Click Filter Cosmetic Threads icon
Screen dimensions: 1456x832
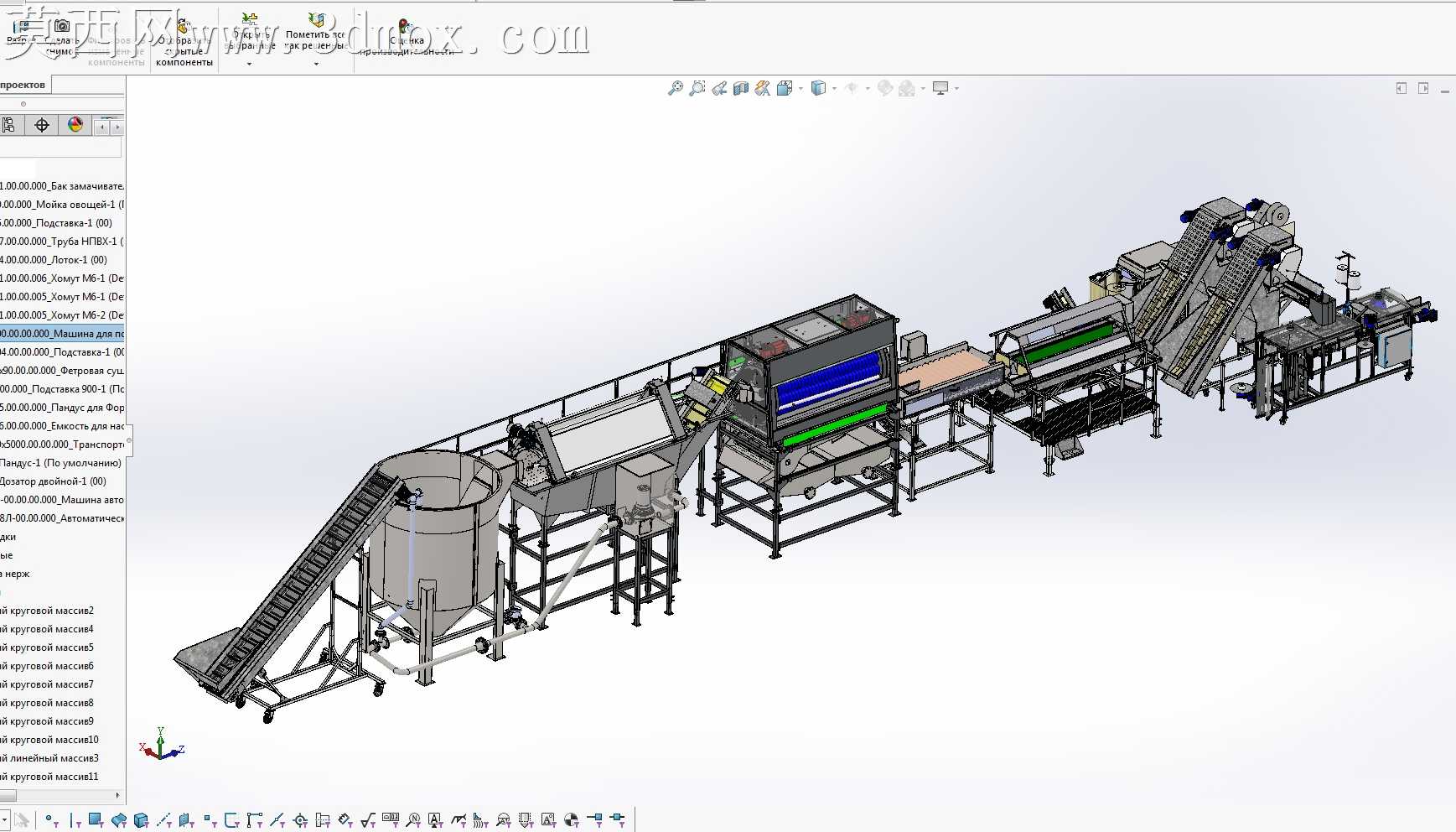[x=526, y=820]
